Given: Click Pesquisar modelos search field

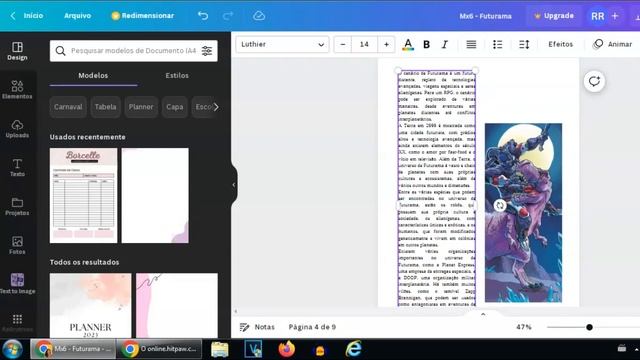Looking at the screenshot, I should [x=133, y=51].
